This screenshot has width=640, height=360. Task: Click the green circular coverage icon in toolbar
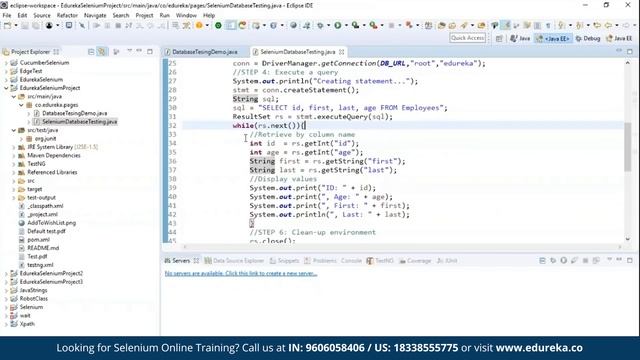pyautogui.click(x=218, y=25)
